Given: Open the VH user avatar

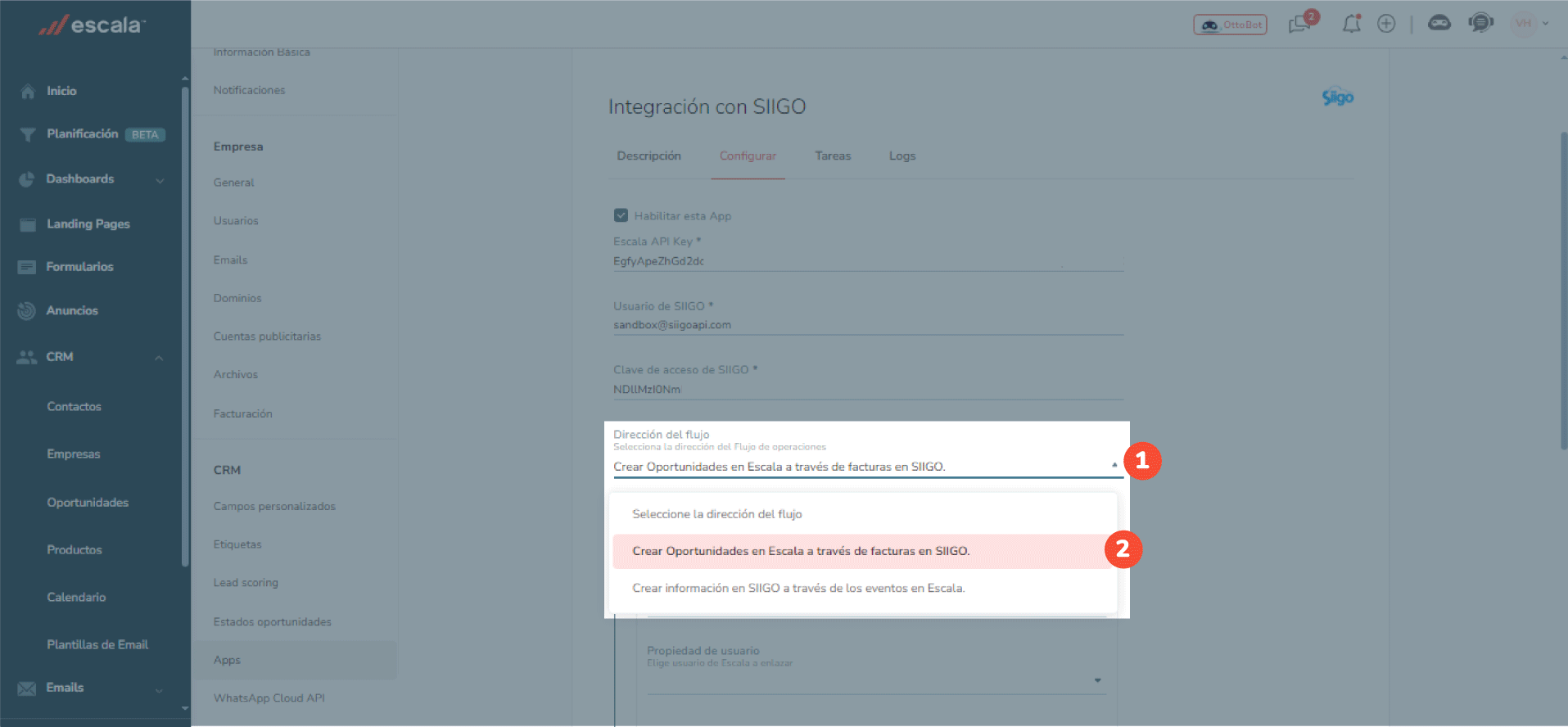Looking at the screenshot, I should coord(1523,23).
